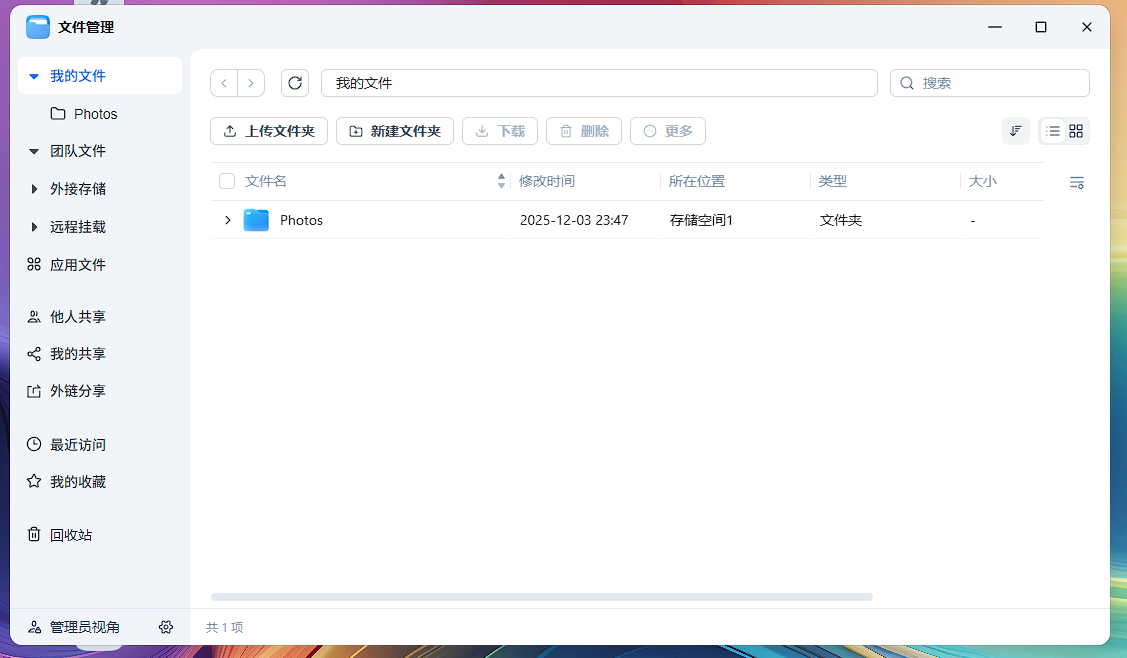This screenshot has height=658, width=1127.
Task: Switch to list view
Action: [x=1052, y=131]
